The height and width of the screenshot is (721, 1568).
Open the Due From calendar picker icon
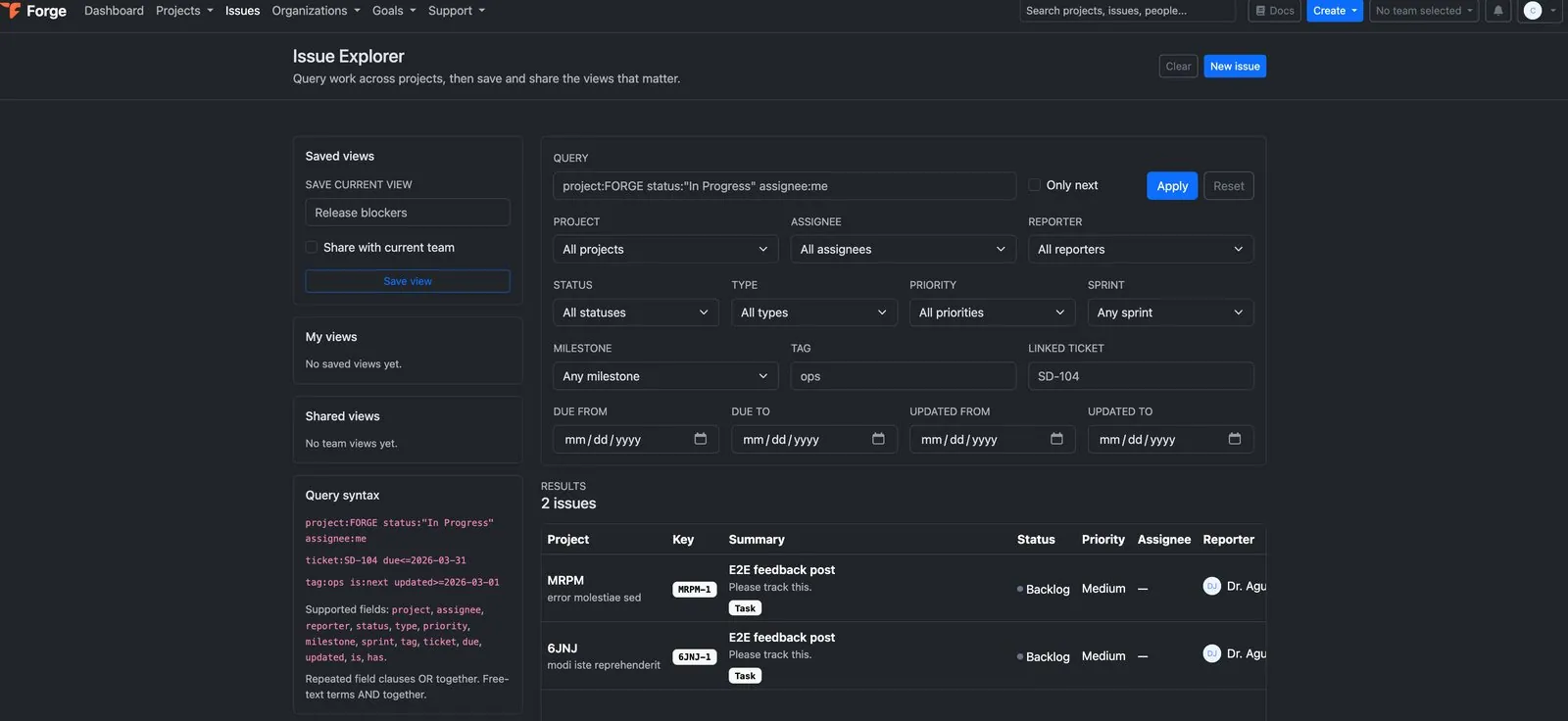pos(701,439)
